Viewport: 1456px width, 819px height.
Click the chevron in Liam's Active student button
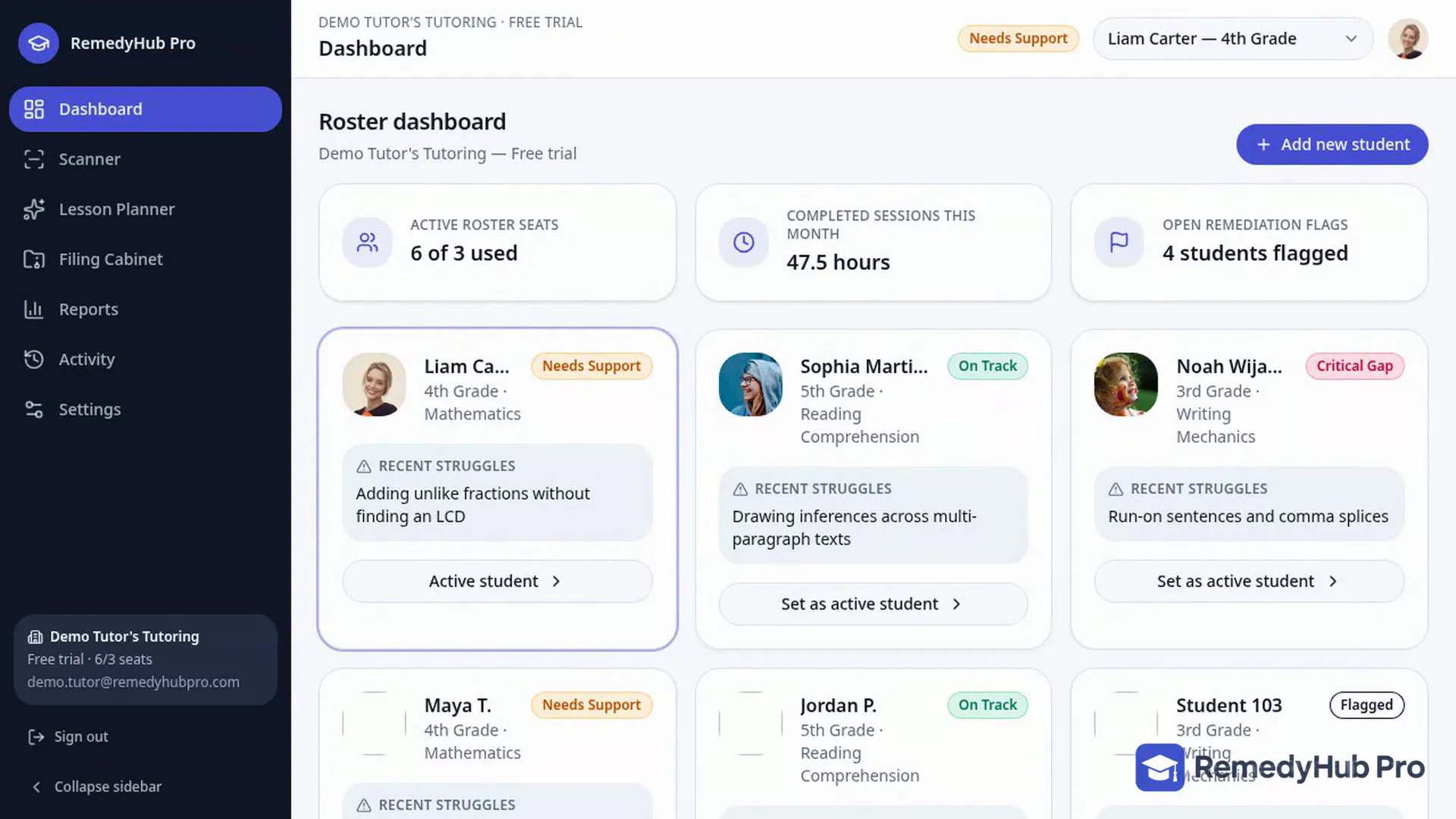coord(556,582)
